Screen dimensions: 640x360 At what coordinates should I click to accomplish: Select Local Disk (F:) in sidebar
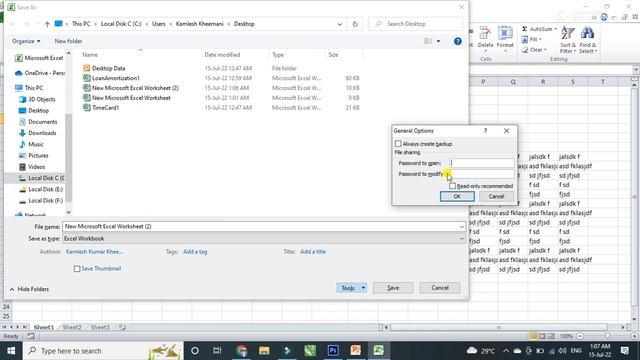[x=45, y=201]
